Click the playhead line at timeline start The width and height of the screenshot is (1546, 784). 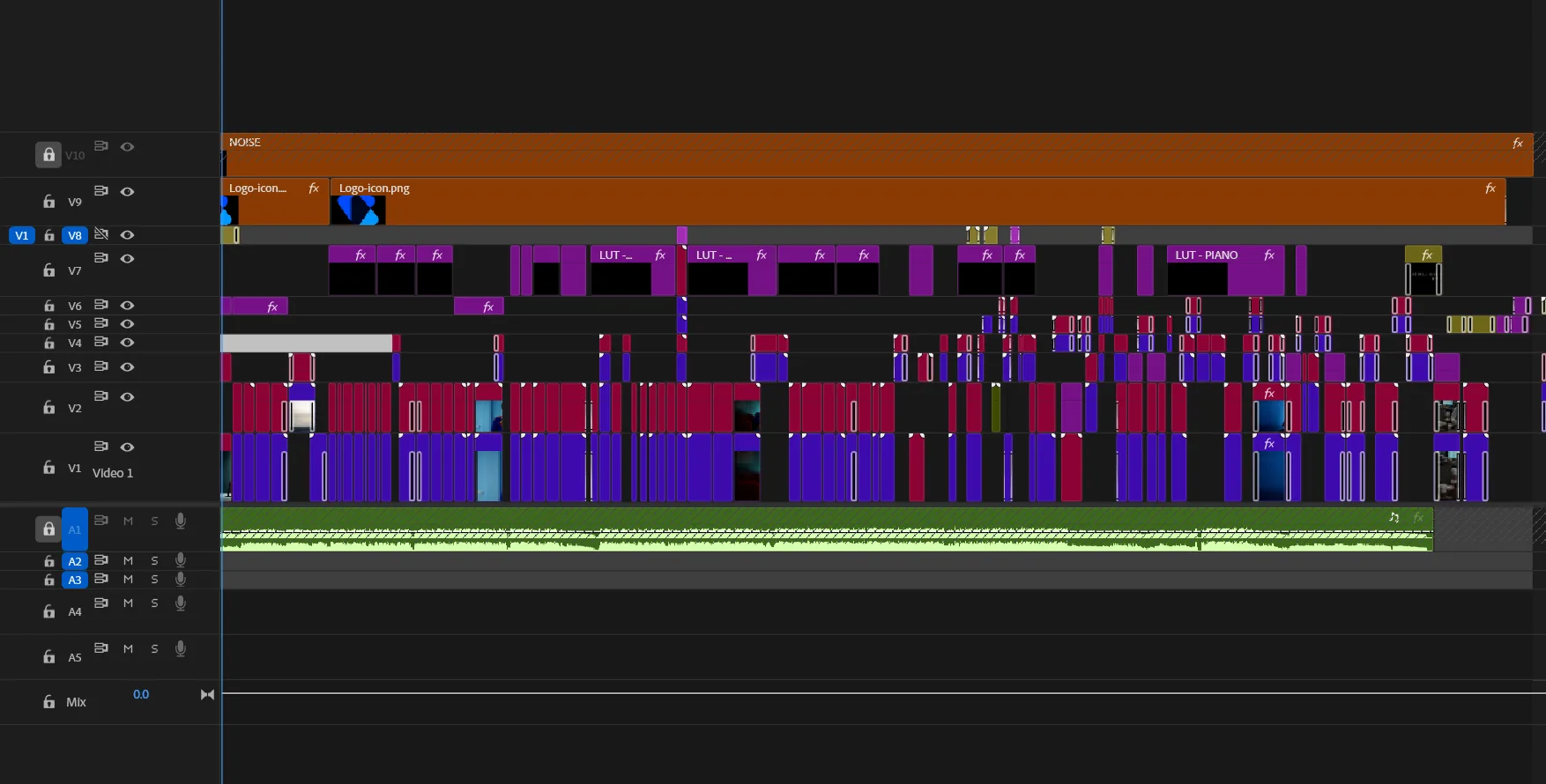coord(222,392)
